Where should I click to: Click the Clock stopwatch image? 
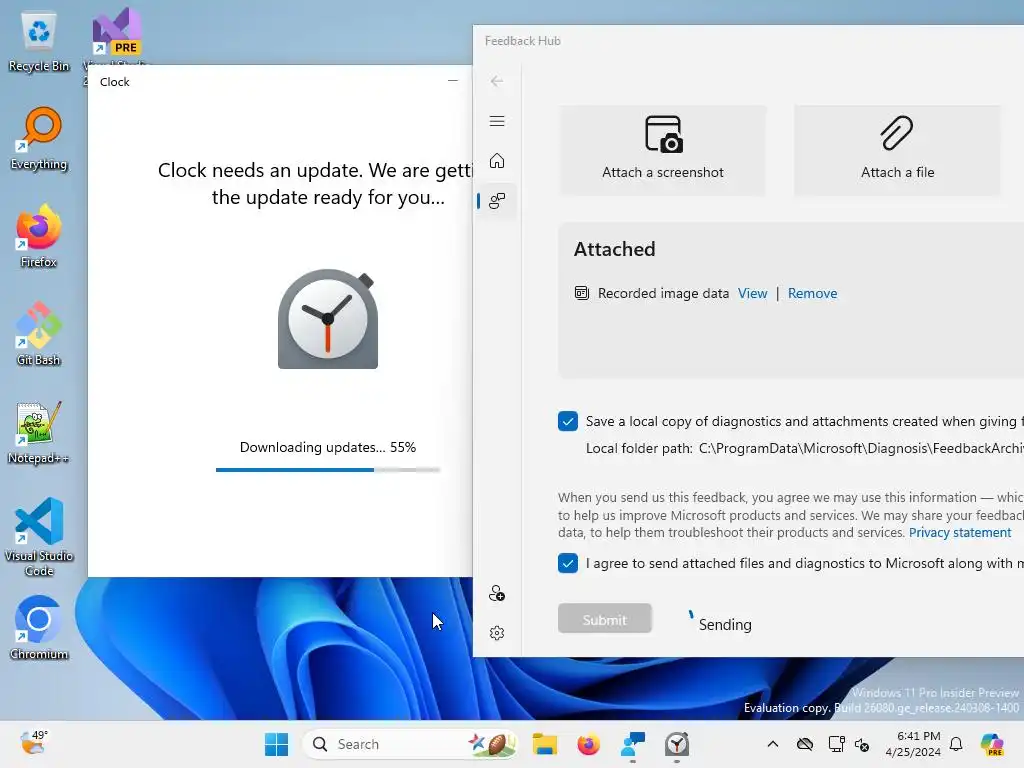(328, 320)
